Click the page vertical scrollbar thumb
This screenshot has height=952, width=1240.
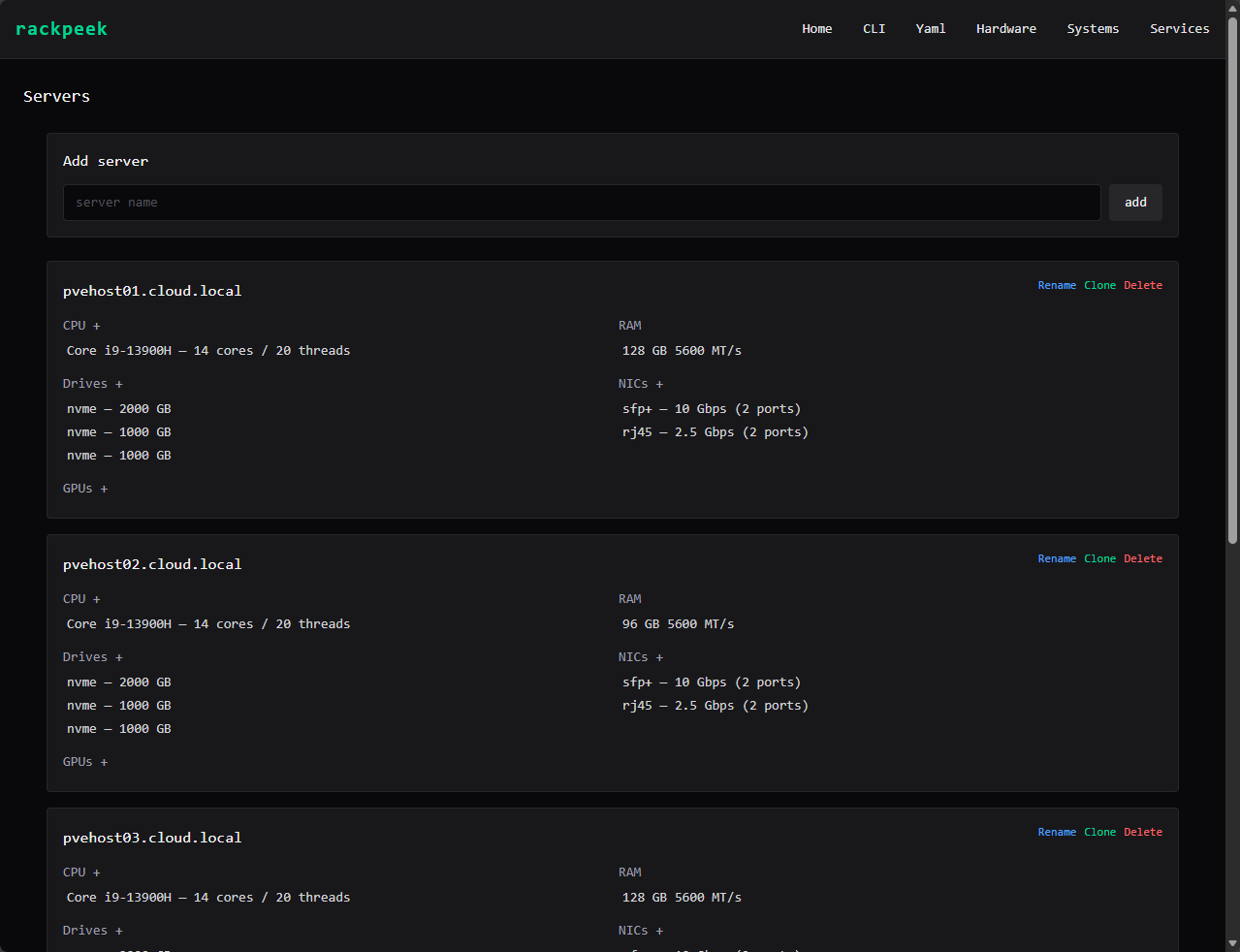click(1232, 281)
